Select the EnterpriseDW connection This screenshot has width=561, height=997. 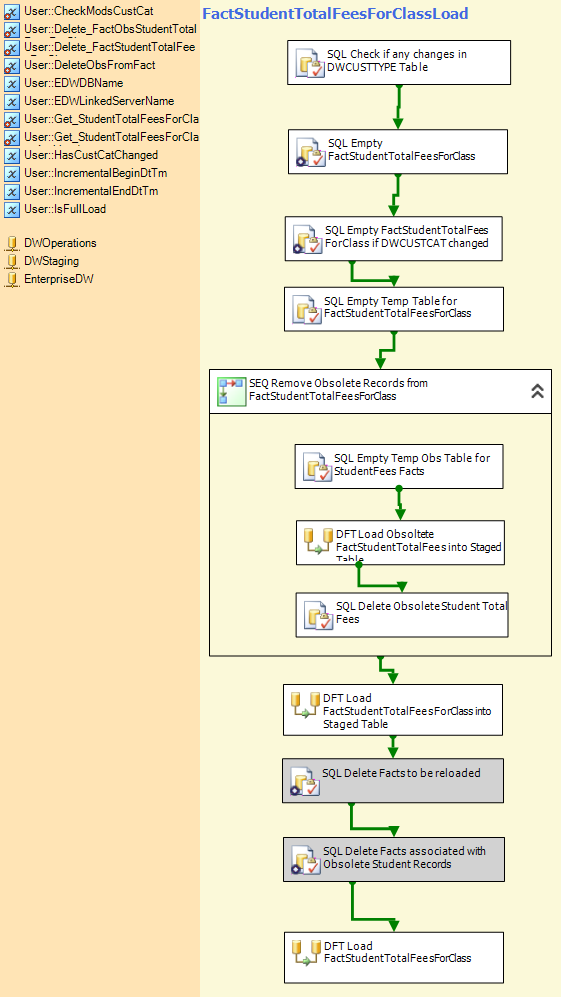coord(59,278)
